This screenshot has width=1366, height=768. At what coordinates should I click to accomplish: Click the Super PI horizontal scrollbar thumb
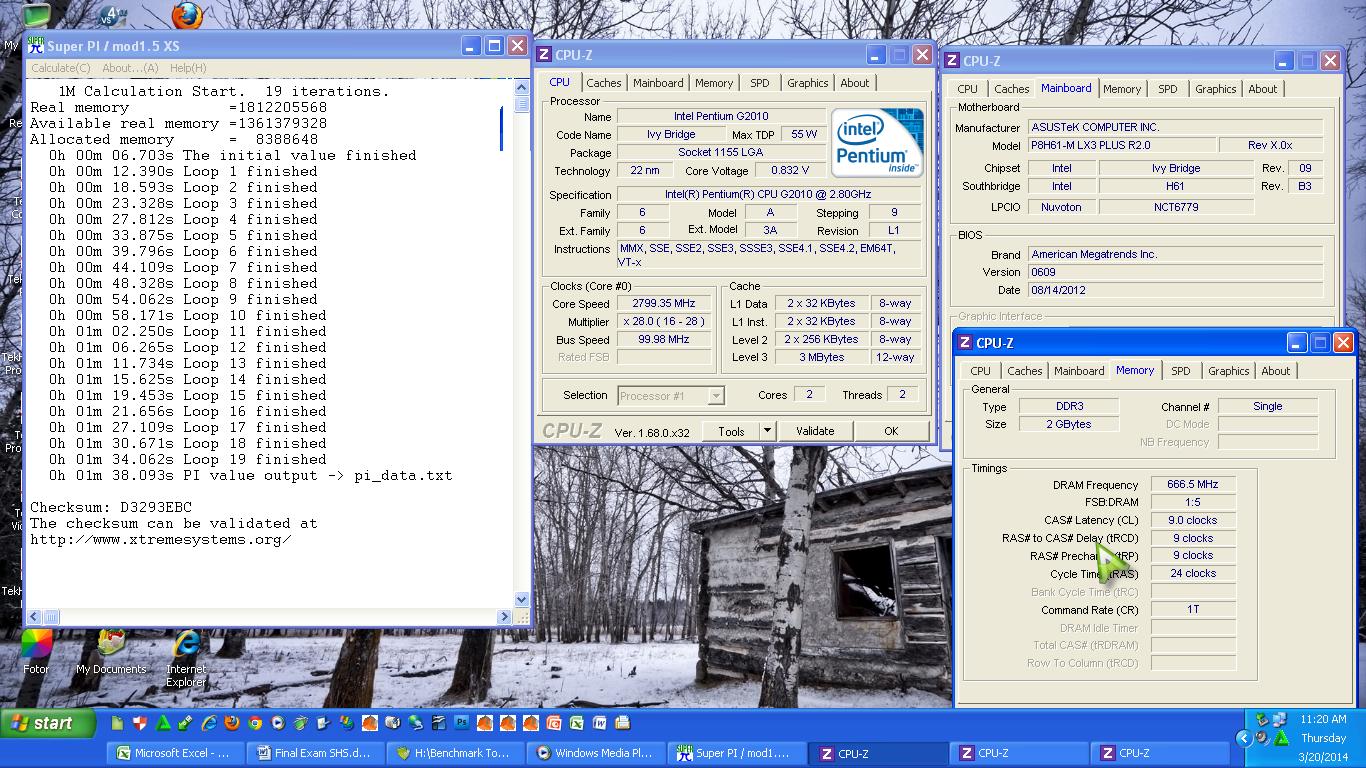51,617
